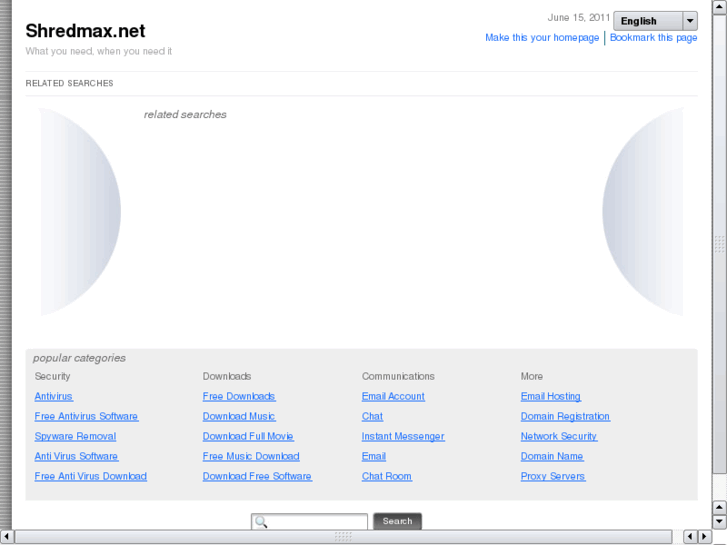Viewport: 727px width, 545px height.
Task: Open Email Account link
Action: [393, 397]
